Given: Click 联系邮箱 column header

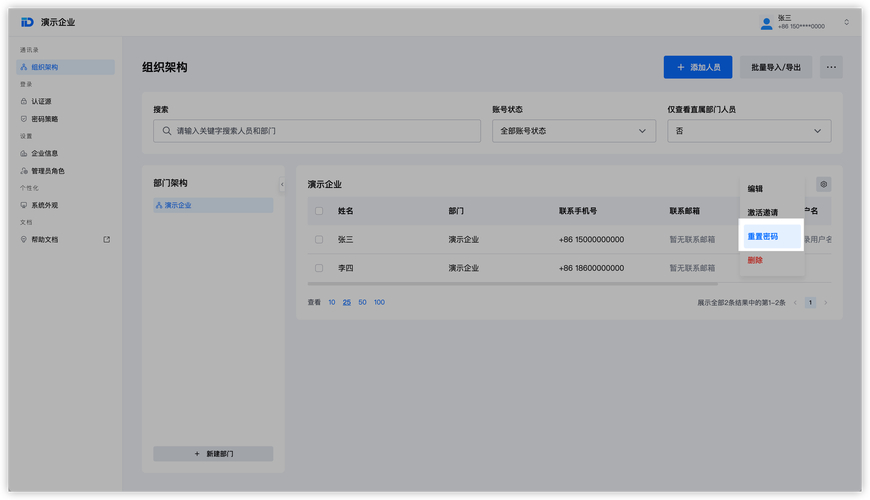Looking at the screenshot, I should [x=685, y=211].
